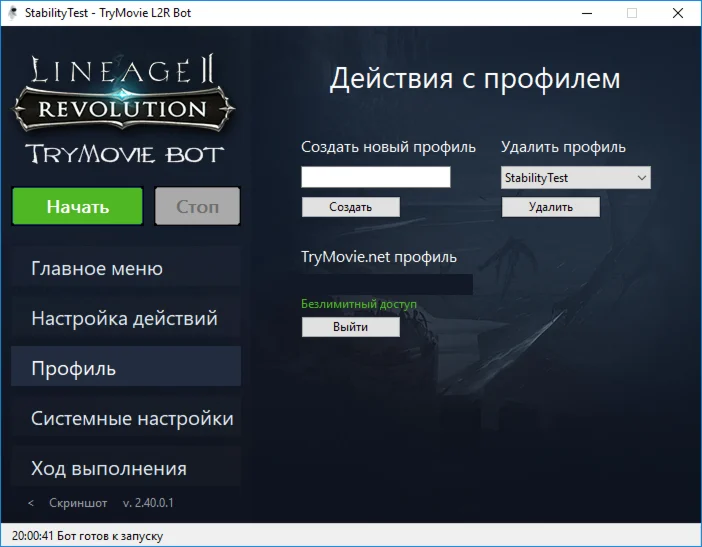Close the TryMovie L2R Bot window

click(x=678, y=13)
